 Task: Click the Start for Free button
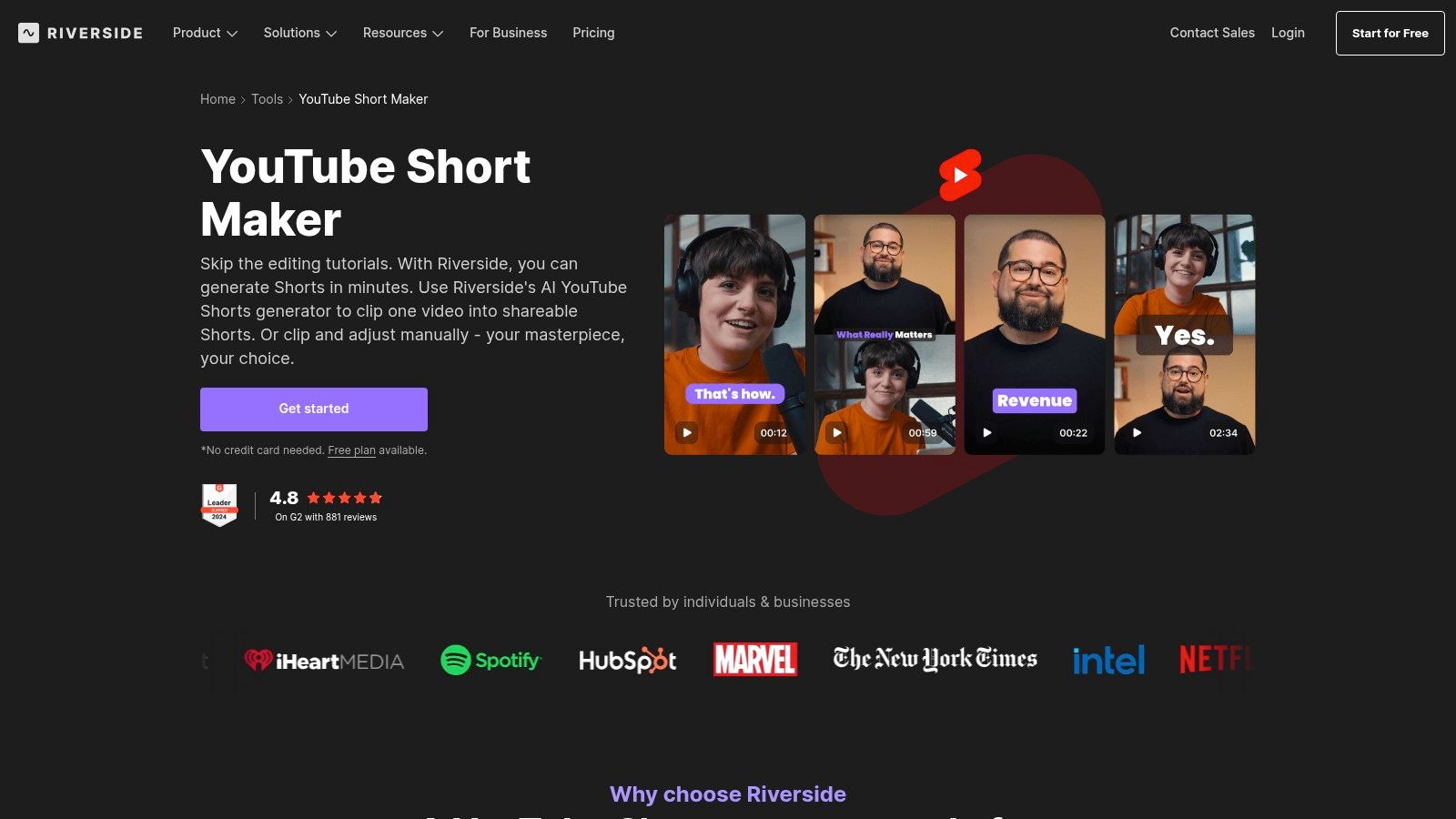(x=1390, y=33)
